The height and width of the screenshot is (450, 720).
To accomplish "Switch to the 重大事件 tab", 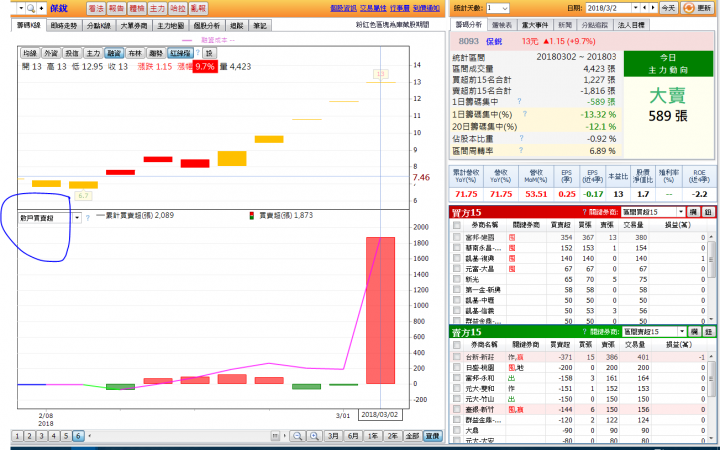I will pyautogui.click(x=535, y=25).
